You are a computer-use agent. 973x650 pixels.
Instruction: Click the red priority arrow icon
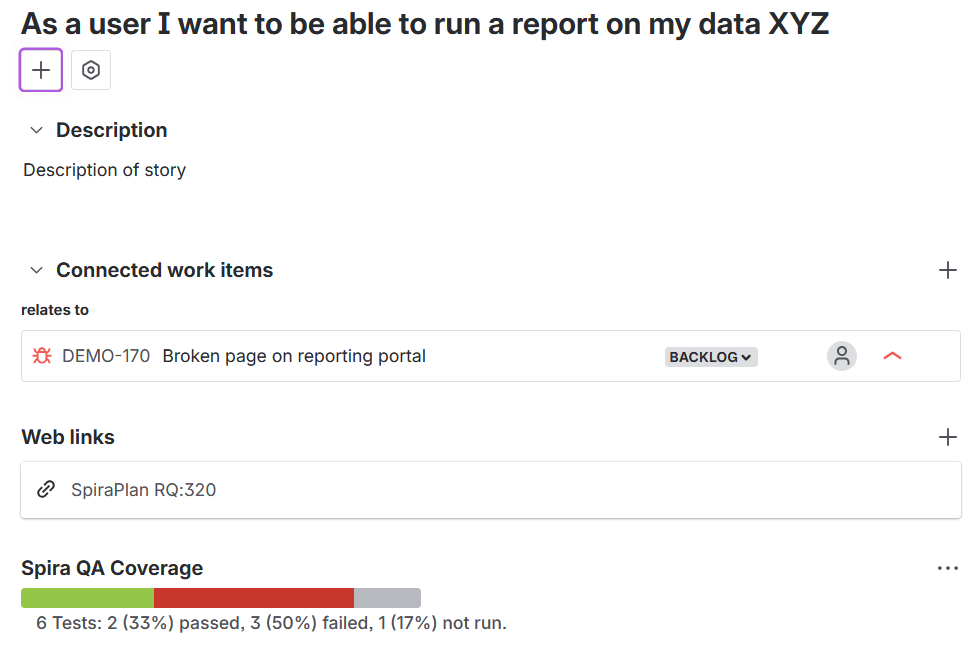click(x=892, y=356)
